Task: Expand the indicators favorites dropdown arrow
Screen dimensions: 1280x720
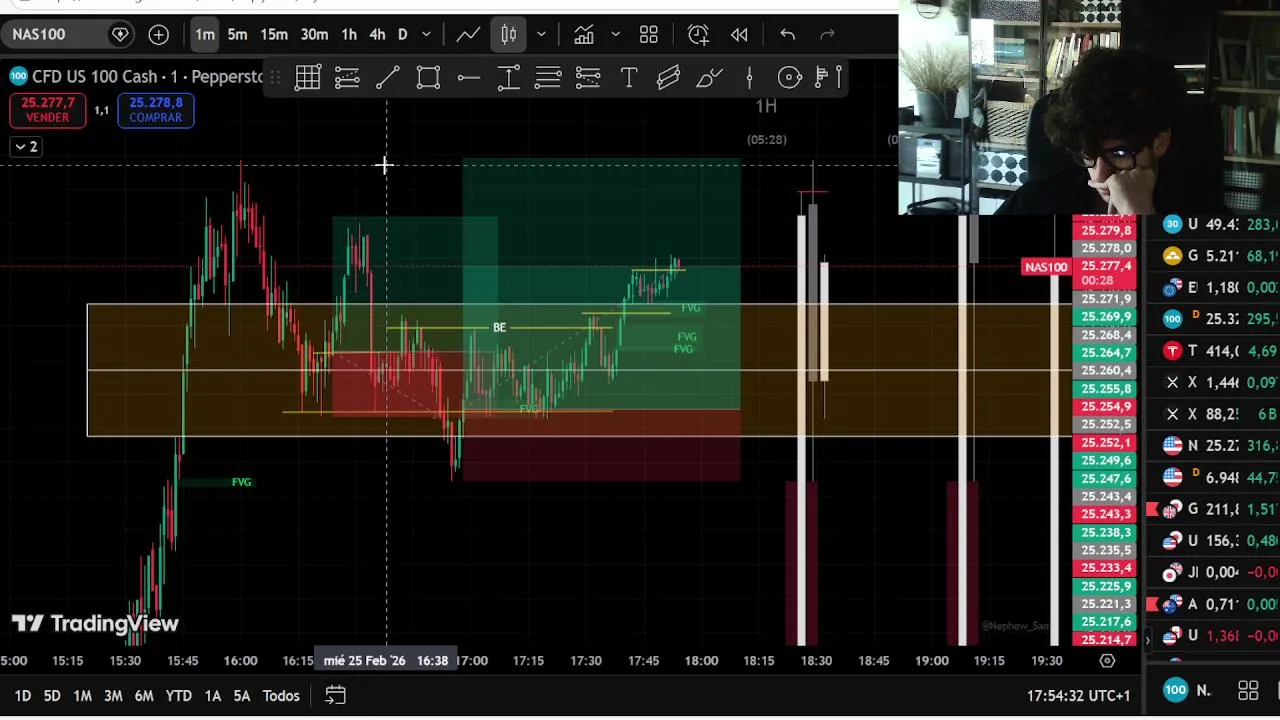Action: [x=615, y=34]
